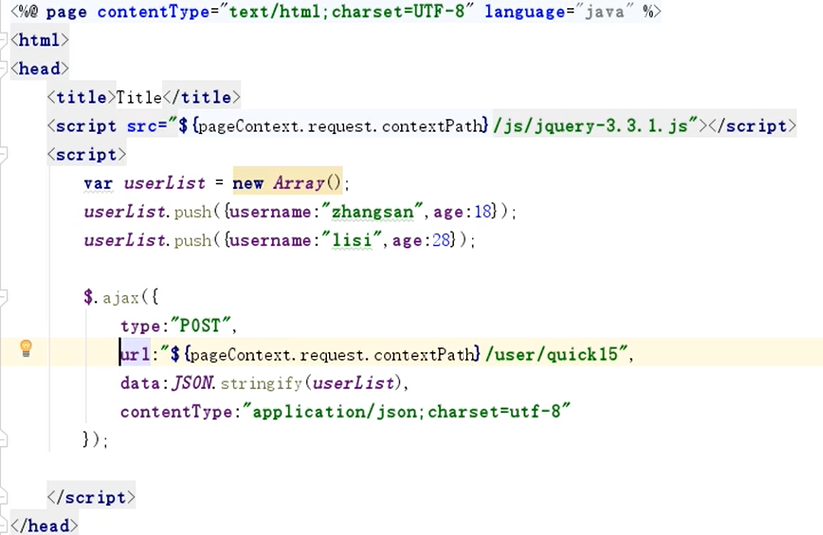Click the fold end marker beside the closing });

pos(3,439)
